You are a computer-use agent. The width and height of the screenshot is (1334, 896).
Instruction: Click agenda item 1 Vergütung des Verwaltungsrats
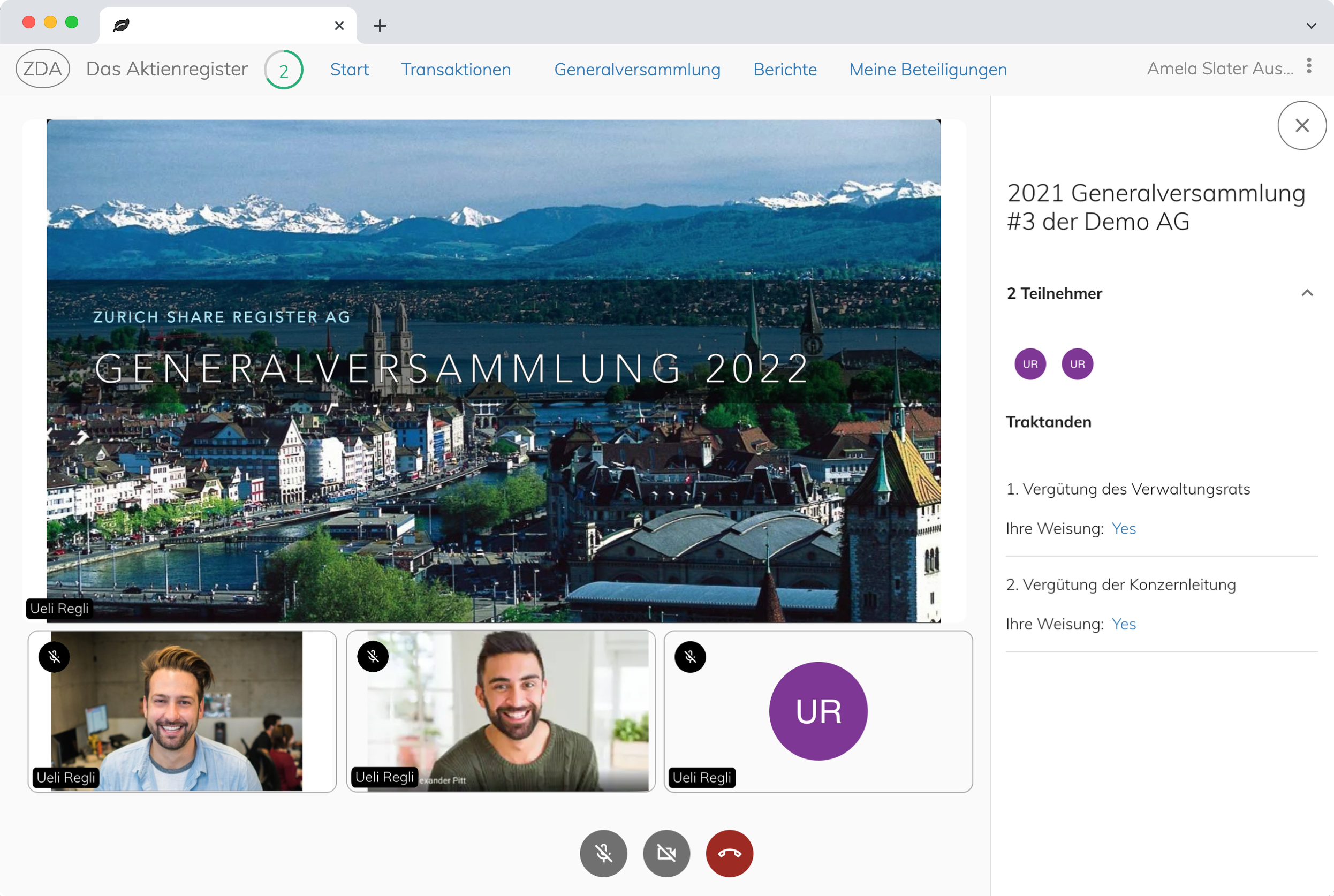pos(1128,489)
